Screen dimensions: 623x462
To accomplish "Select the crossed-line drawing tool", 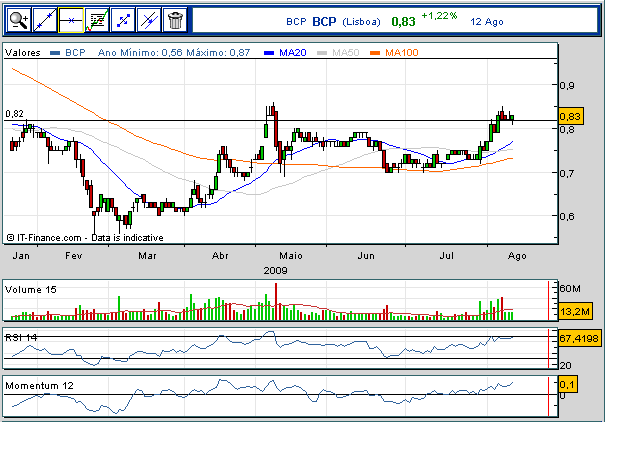I will click(148, 18).
